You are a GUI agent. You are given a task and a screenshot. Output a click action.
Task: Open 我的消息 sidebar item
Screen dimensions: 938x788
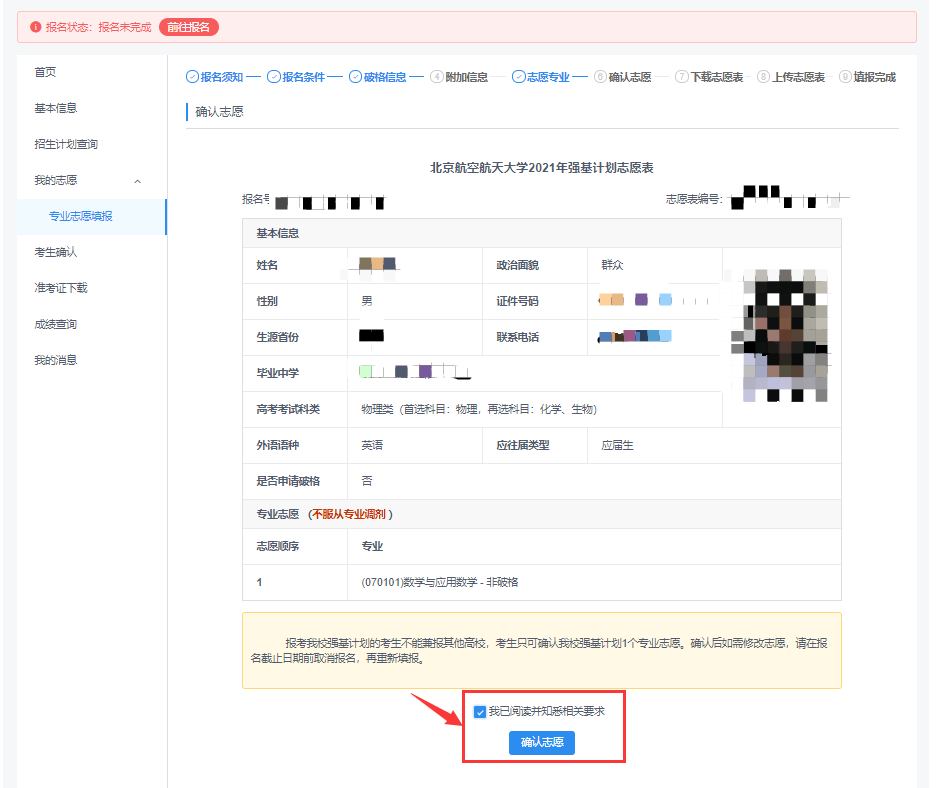click(x=56, y=360)
